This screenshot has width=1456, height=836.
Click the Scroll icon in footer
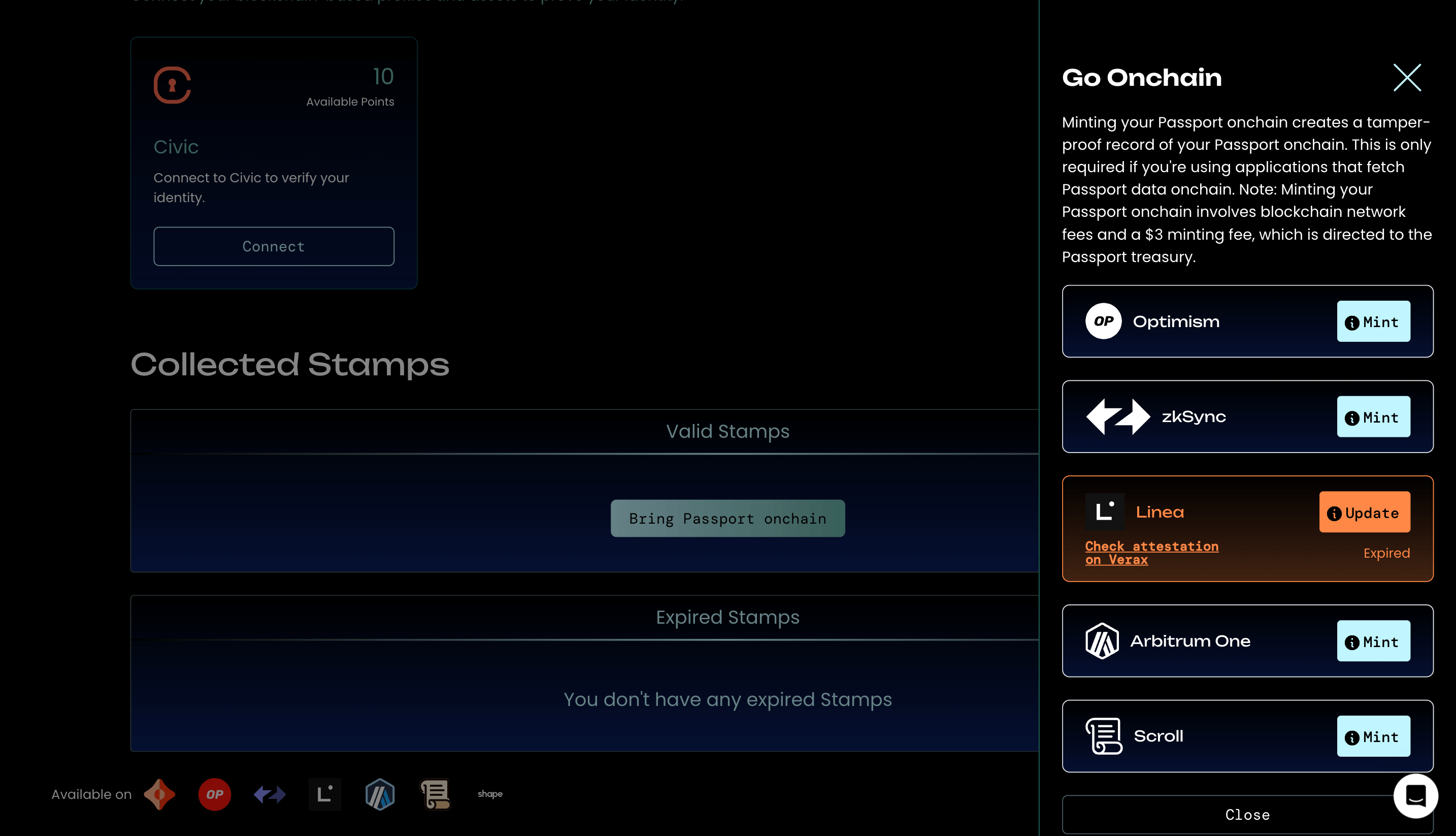(435, 794)
